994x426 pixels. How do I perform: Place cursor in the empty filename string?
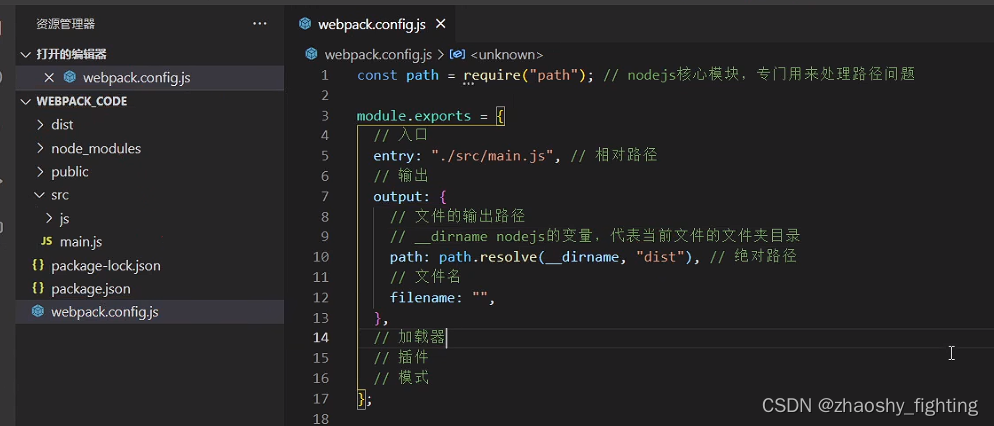481,297
